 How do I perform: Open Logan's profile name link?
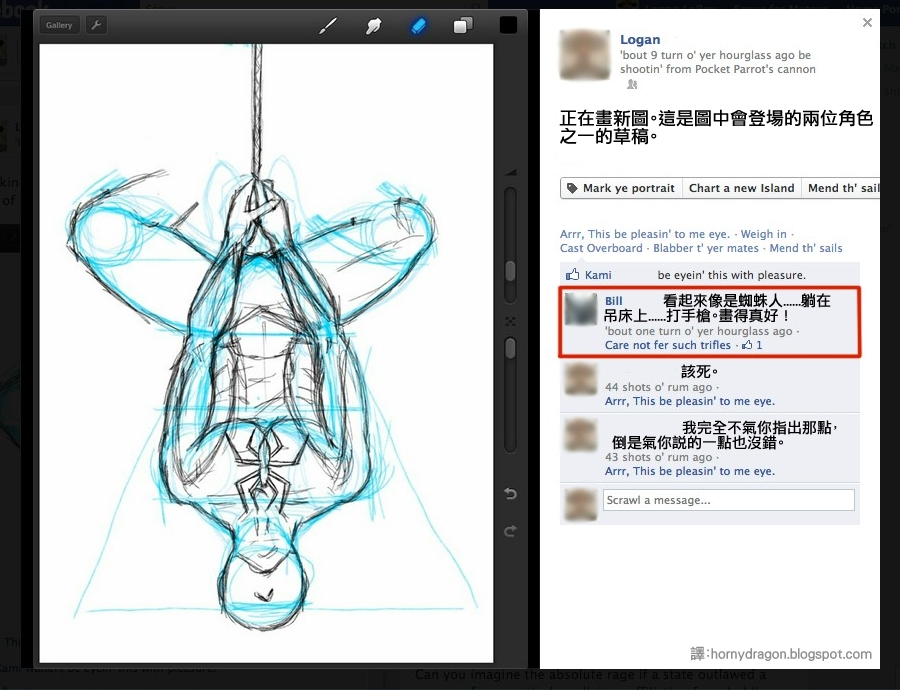point(640,40)
